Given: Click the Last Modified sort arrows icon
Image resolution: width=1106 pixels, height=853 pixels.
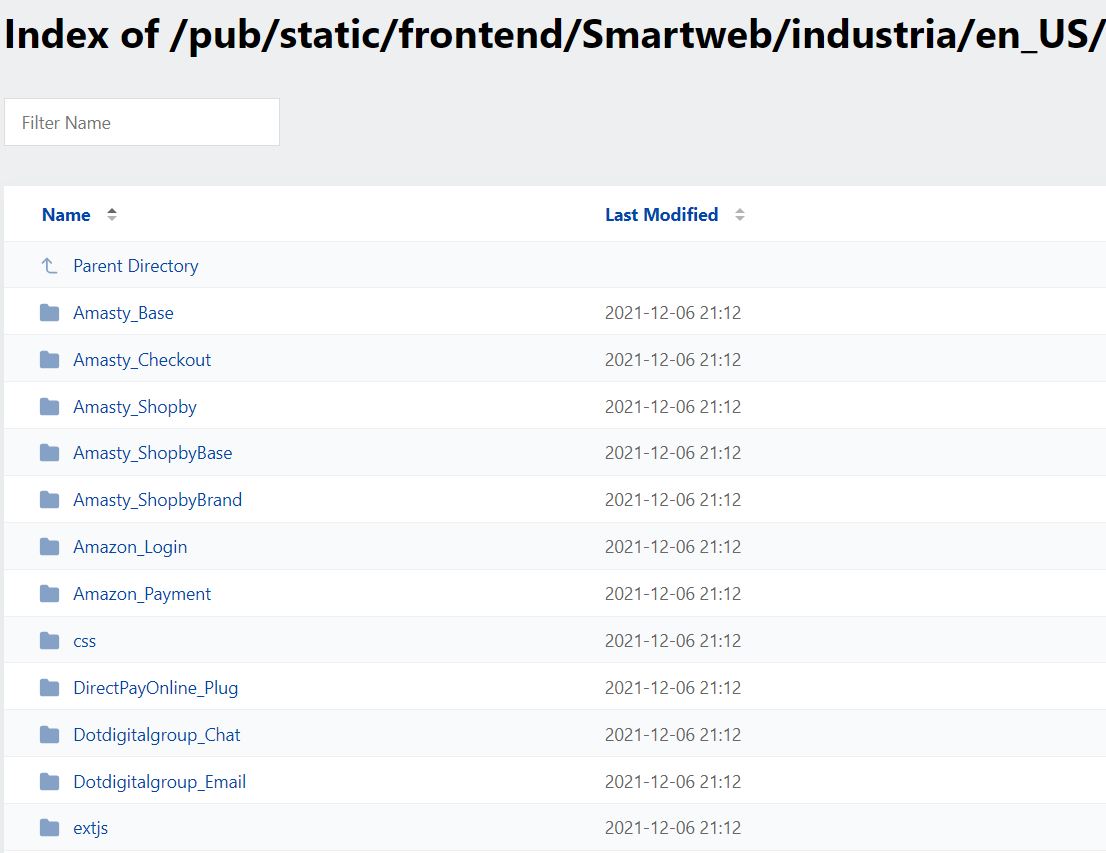Looking at the screenshot, I should click(x=739, y=214).
